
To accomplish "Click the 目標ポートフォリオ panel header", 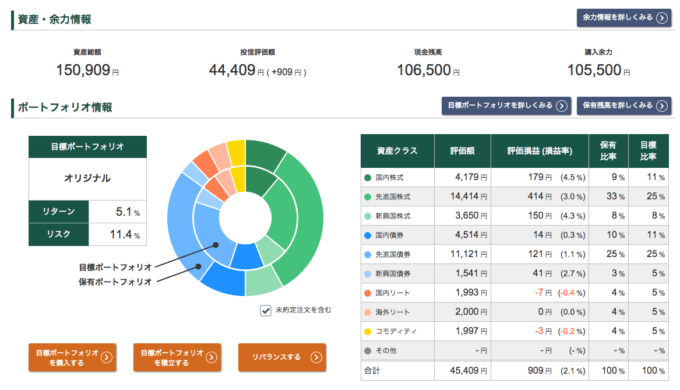I will (88, 147).
